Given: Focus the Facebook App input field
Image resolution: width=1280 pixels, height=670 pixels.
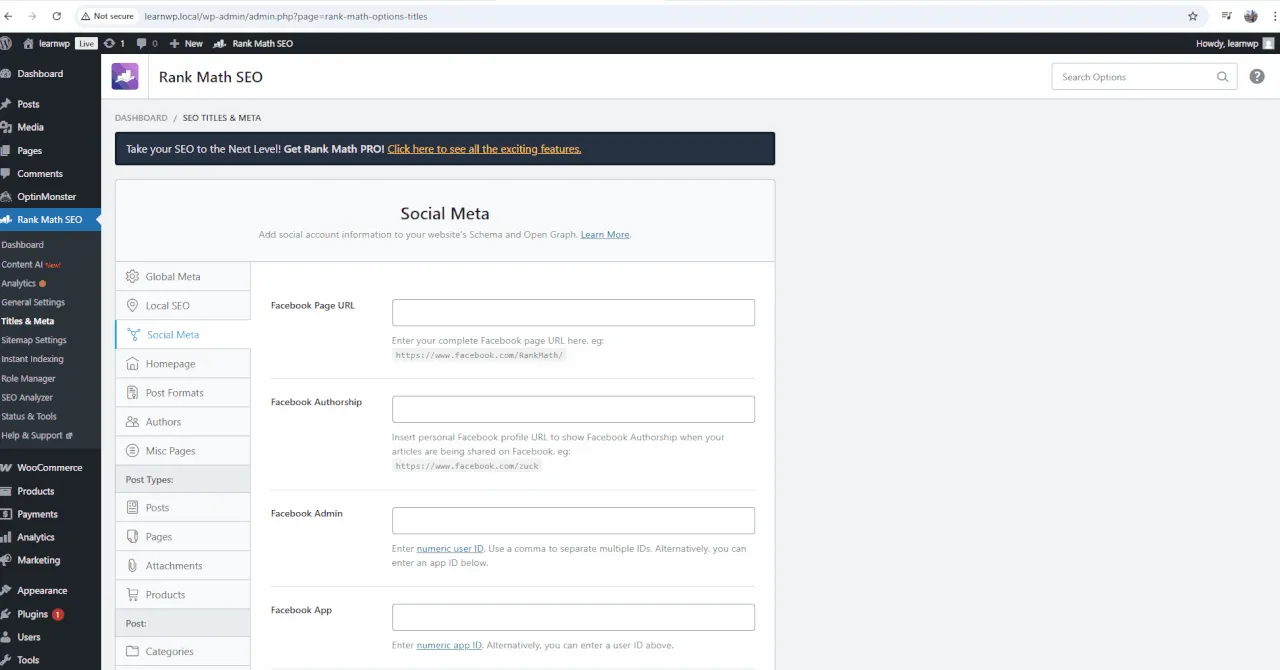Looking at the screenshot, I should click(573, 617).
